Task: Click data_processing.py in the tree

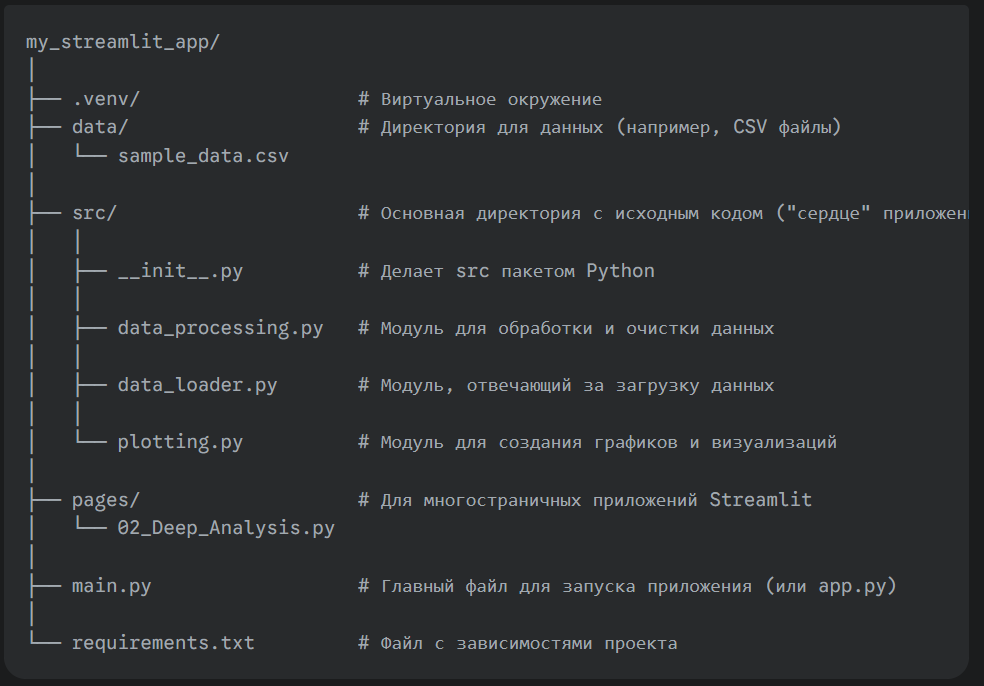Action: coord(220,328)
